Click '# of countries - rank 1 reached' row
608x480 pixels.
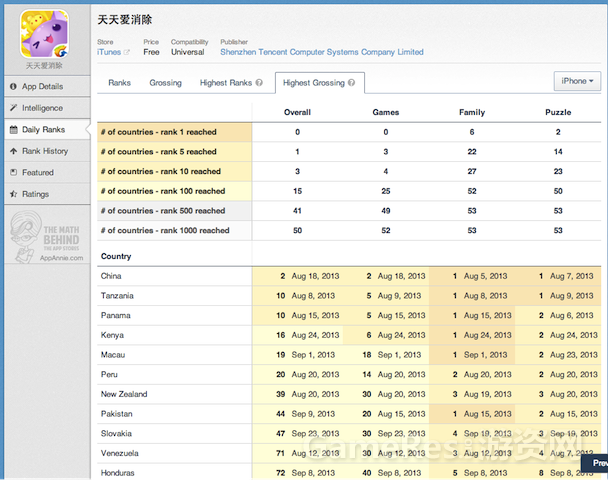pyautogui.click(x=349, y=132)
